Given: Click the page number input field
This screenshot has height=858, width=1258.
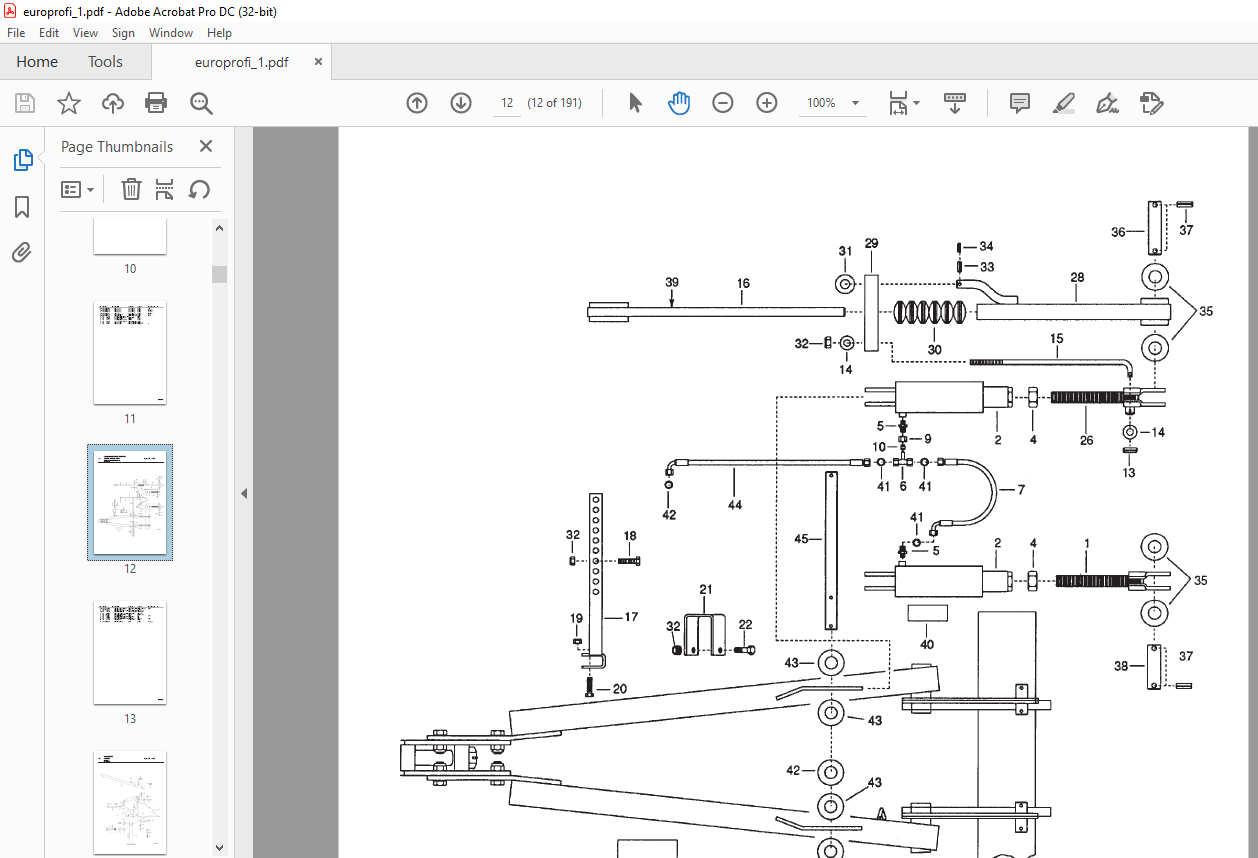Looking at the screenshot, I should 507,103.
